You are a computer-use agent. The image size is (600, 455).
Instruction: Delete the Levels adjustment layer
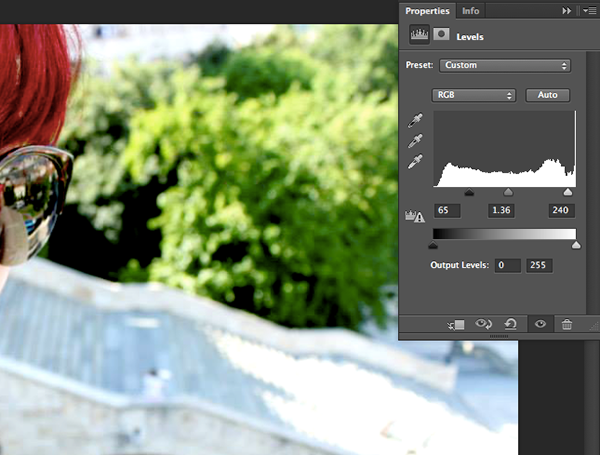pos(567,324)
